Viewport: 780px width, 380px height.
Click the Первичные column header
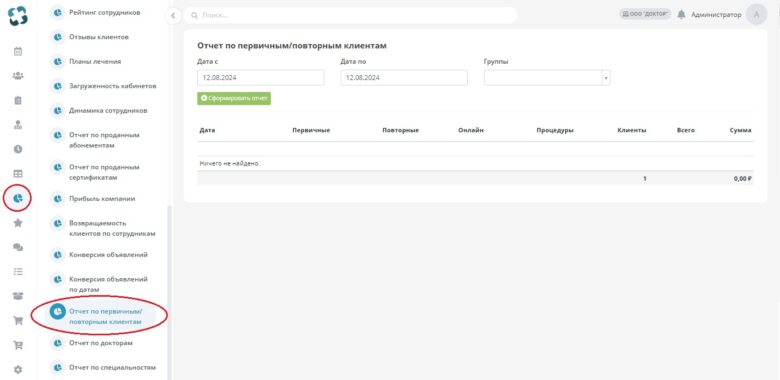[x=311, y=130]
